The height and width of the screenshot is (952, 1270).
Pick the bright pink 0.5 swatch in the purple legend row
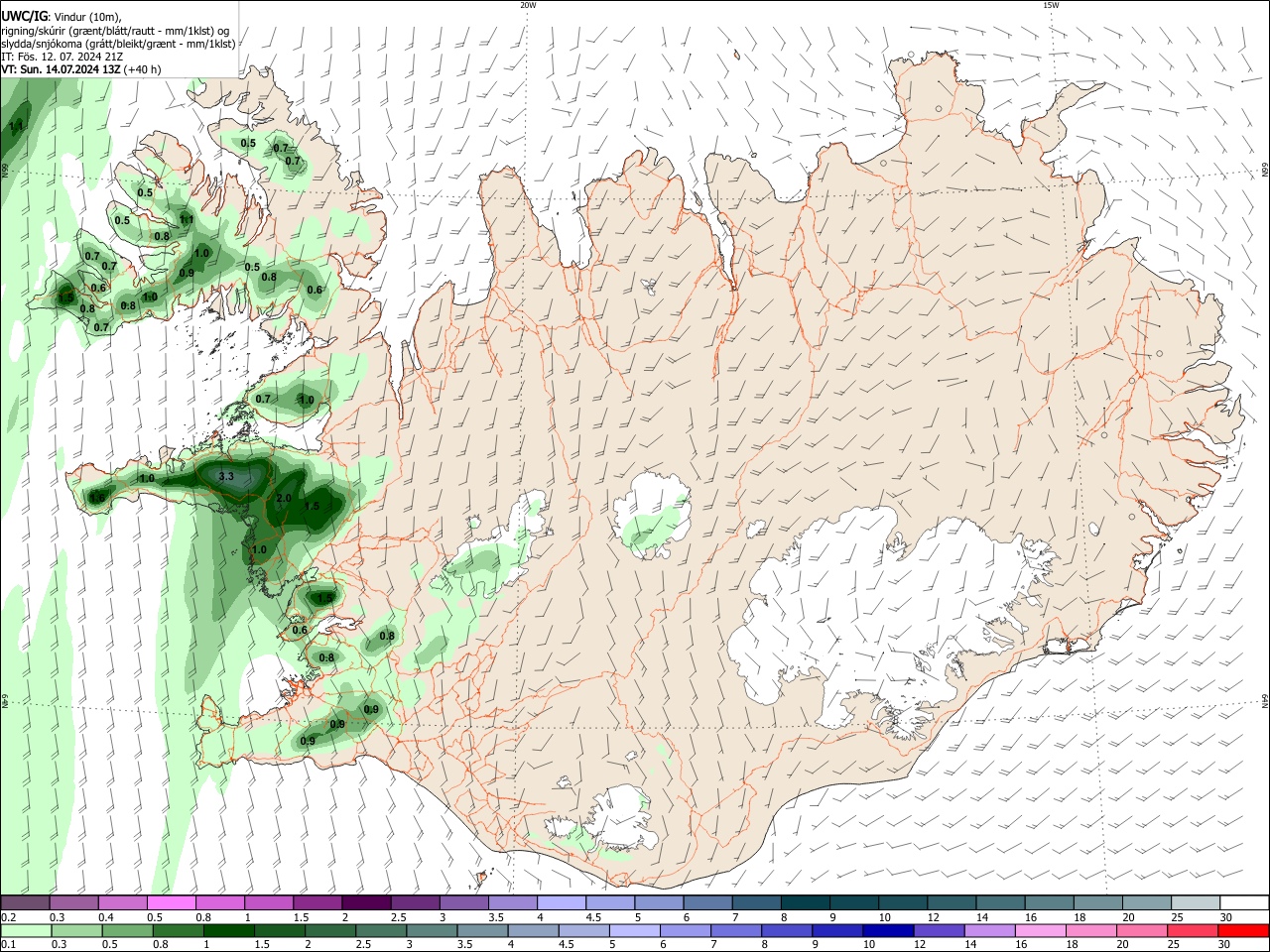pyautogui.click(x=171, y=902)
